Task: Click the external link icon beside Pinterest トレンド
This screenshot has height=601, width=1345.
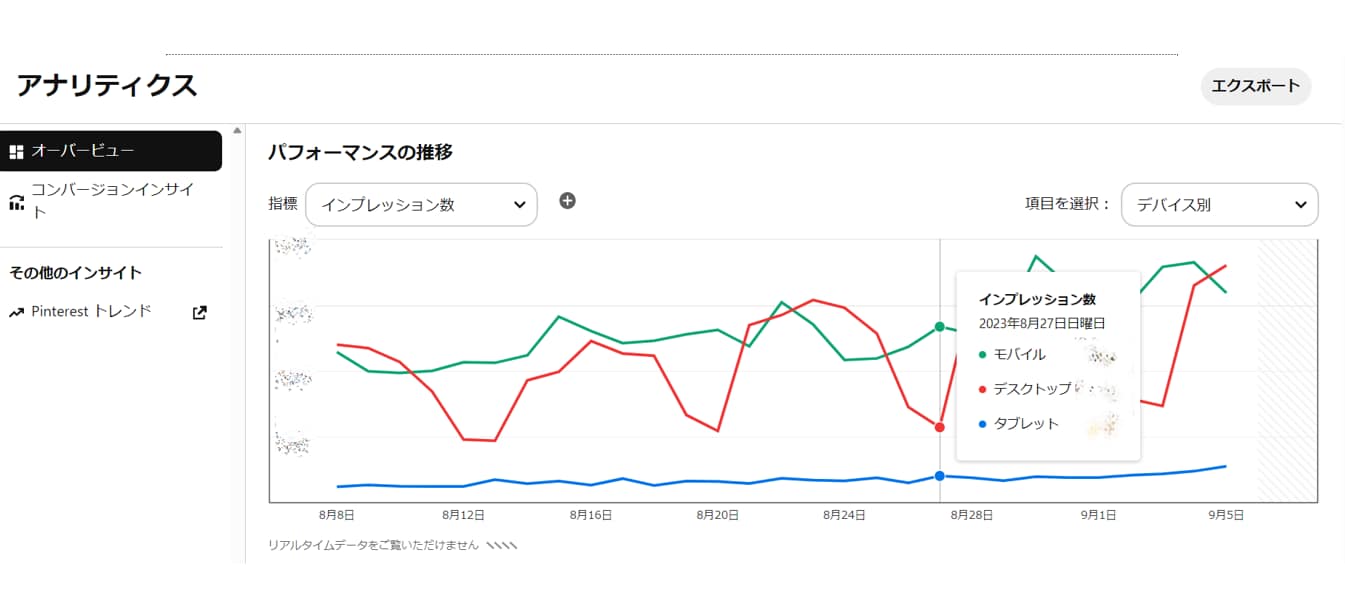Action: click(x=200, y=313)
